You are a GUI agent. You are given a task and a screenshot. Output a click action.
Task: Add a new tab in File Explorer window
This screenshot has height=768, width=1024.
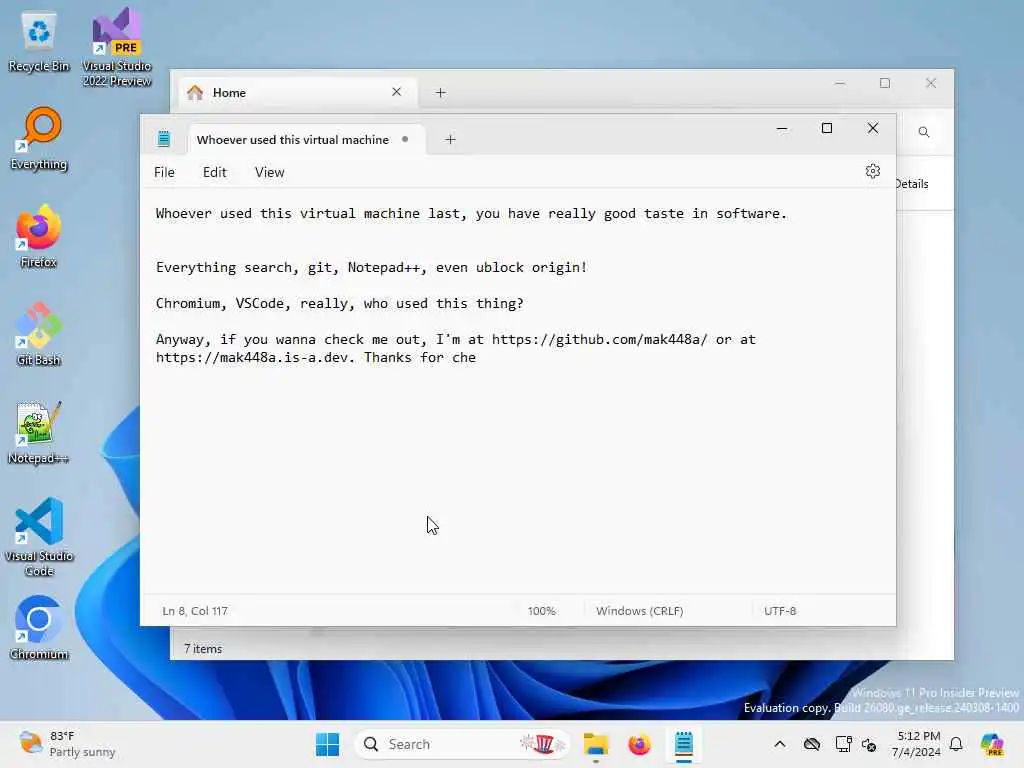pos(440,93)
